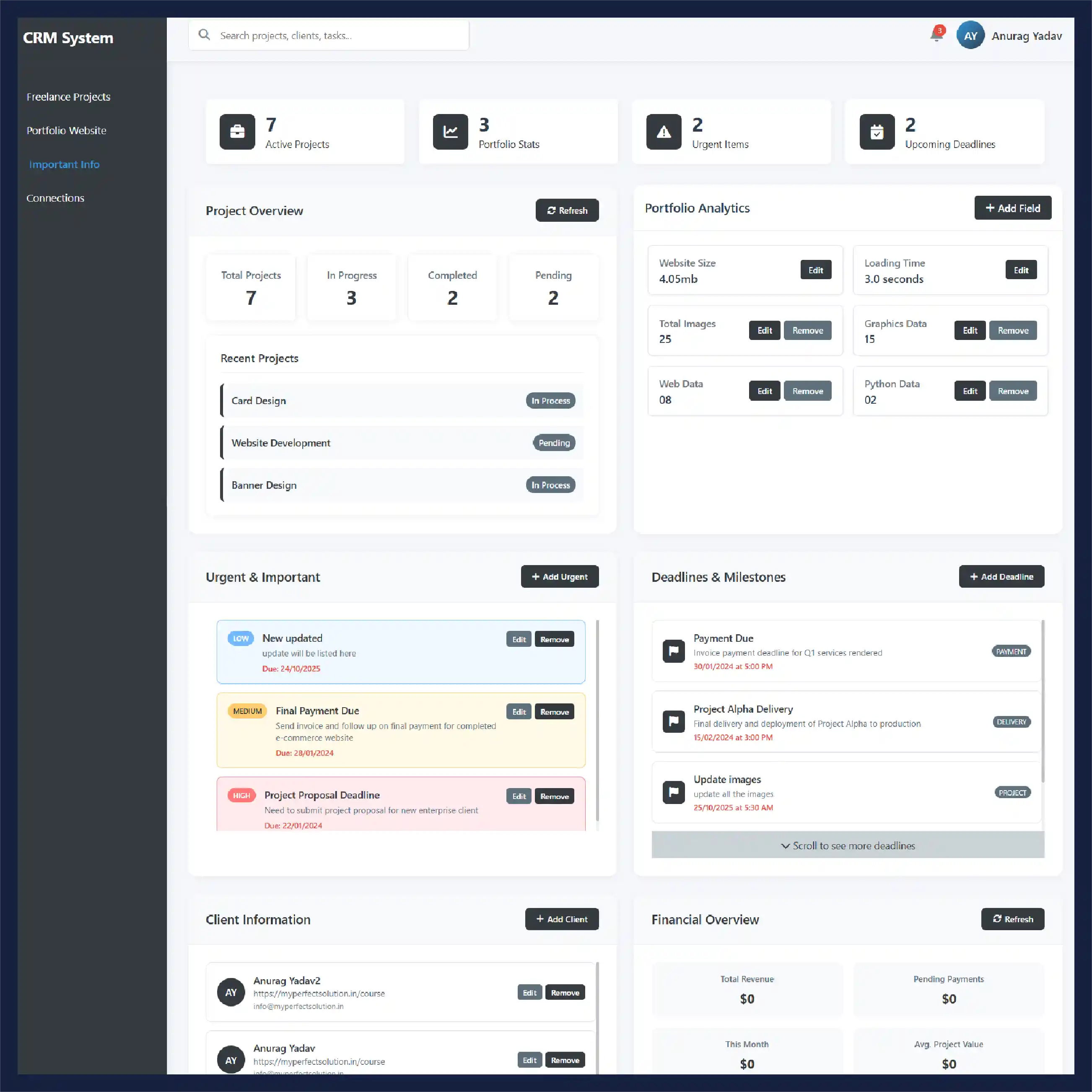Open the AY user avatar in header
Image resolution: width=1092 pixels, height=1092 pixels.
click(x=970, y=36)
